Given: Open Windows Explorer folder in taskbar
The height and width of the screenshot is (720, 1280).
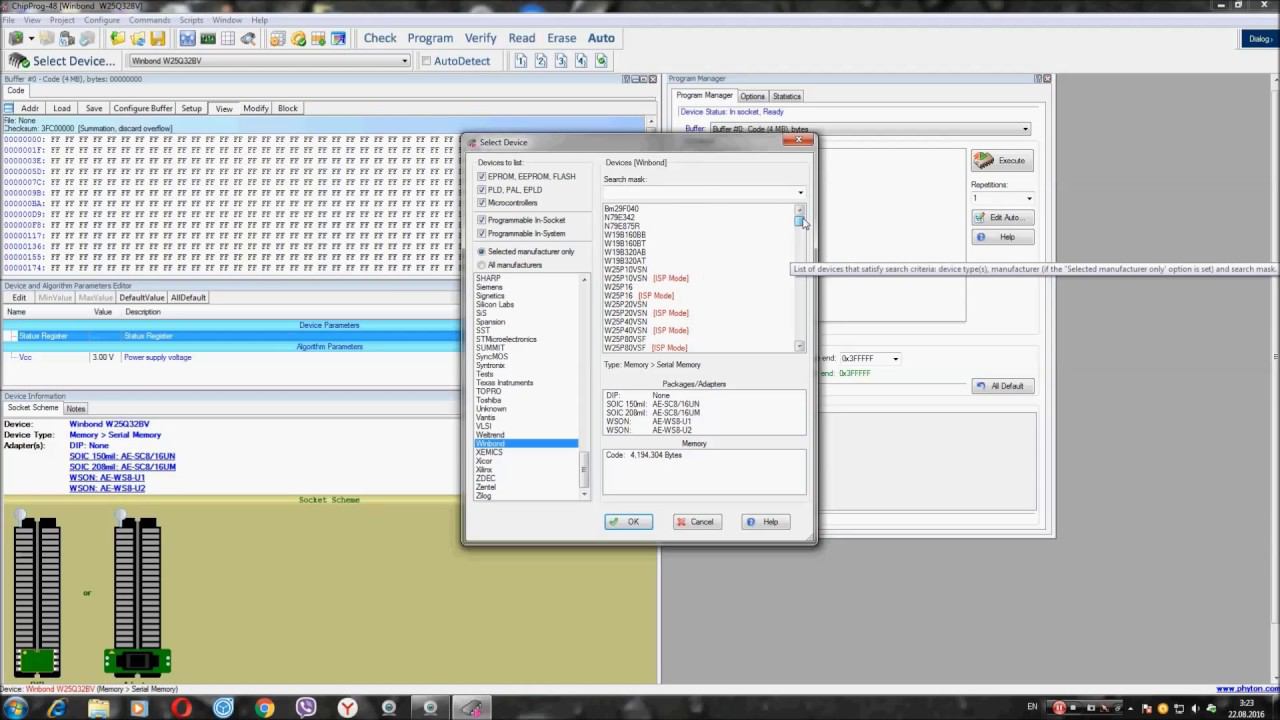Looking at the screenshot, I should point(98,708).
